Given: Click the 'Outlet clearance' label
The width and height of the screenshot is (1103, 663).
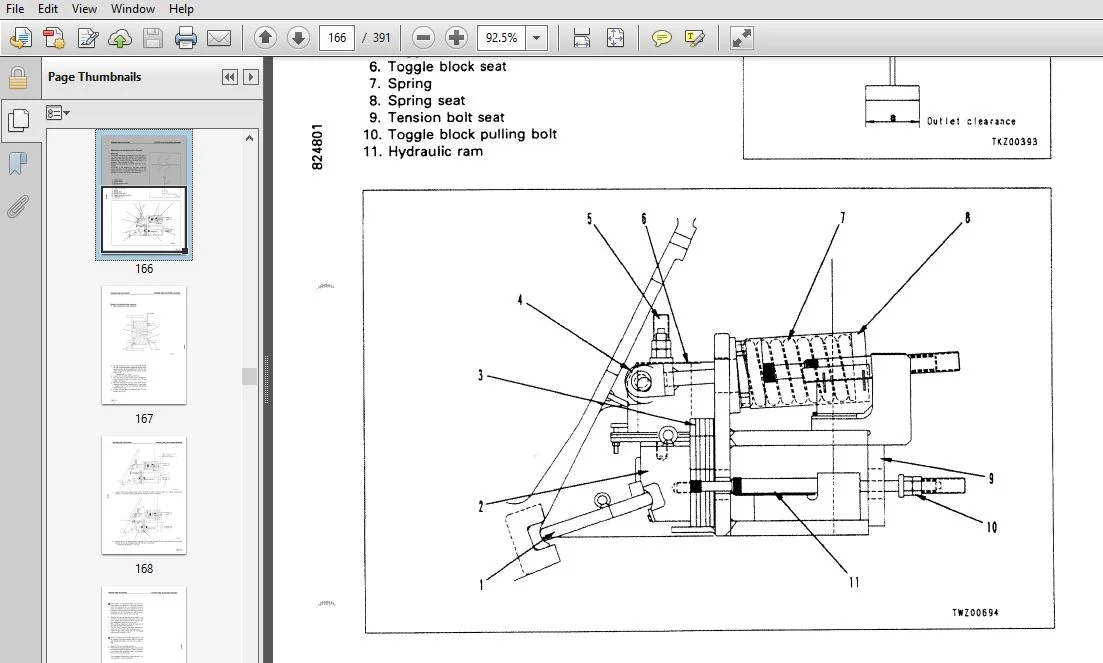Looking at the screenshot, I should (x=971, y=122).
